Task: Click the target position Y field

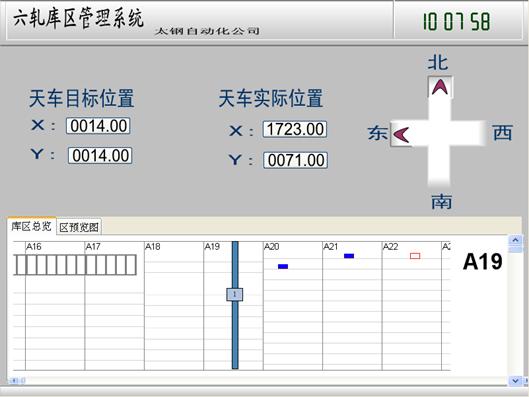Action: pos(100,155)
